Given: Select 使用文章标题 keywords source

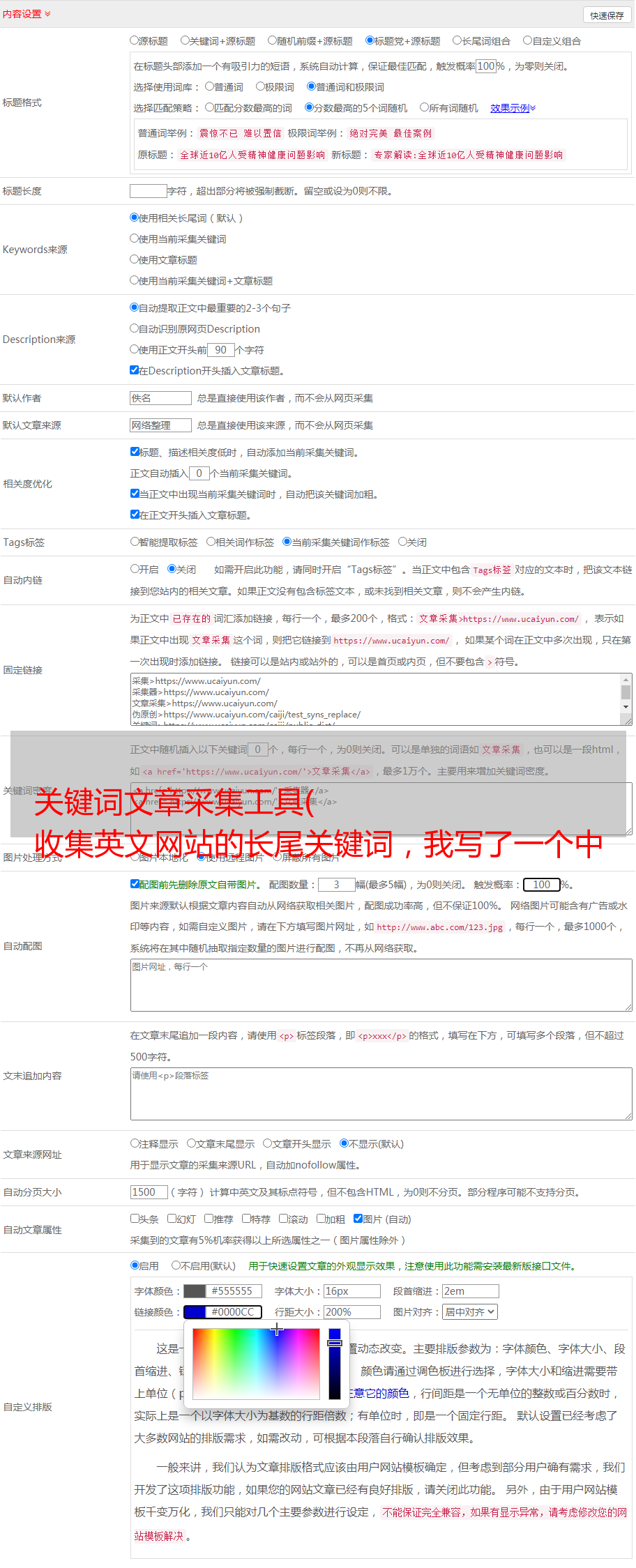Looking at the screenshot, I should click(134, 259).
